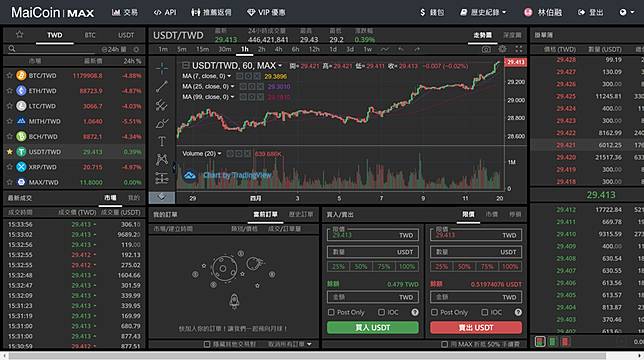Set buy amount to 50% preset
The height and width of the screenshot is (360, 644).
[361, 266]
